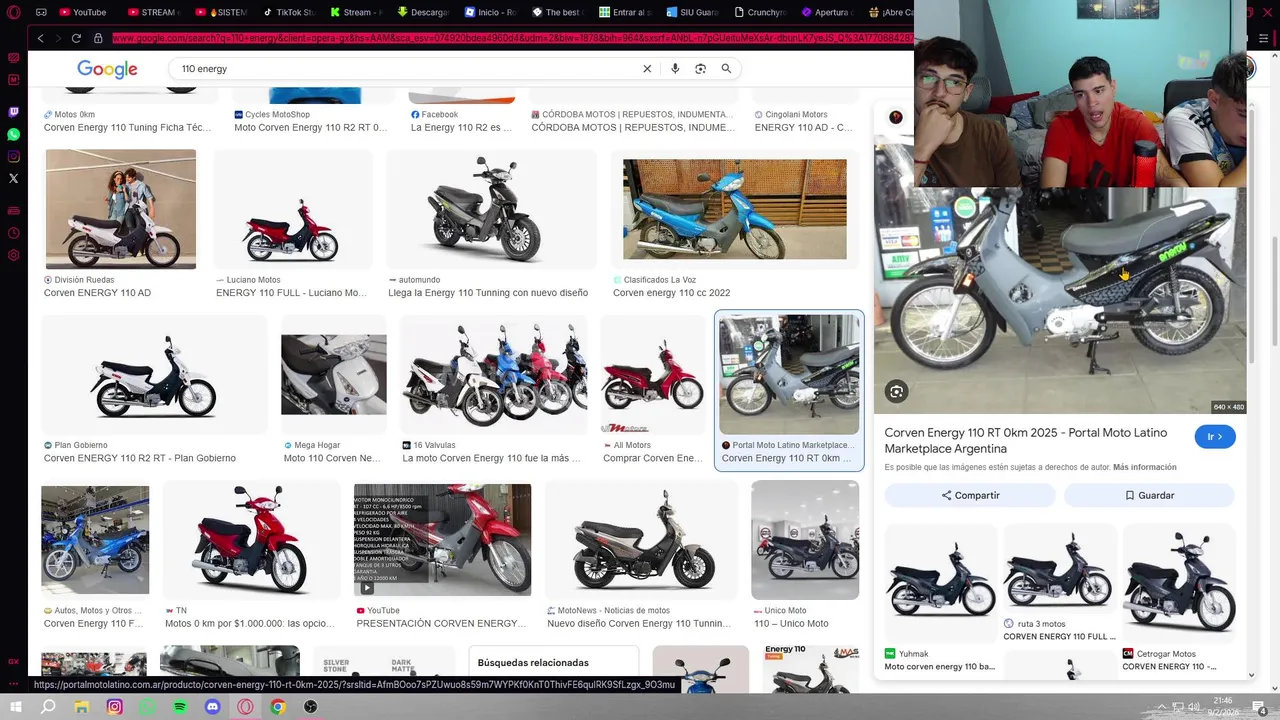Clear the Google search box with X
The height and width of the screenshot is (720, 1280).
pos(647,69)
